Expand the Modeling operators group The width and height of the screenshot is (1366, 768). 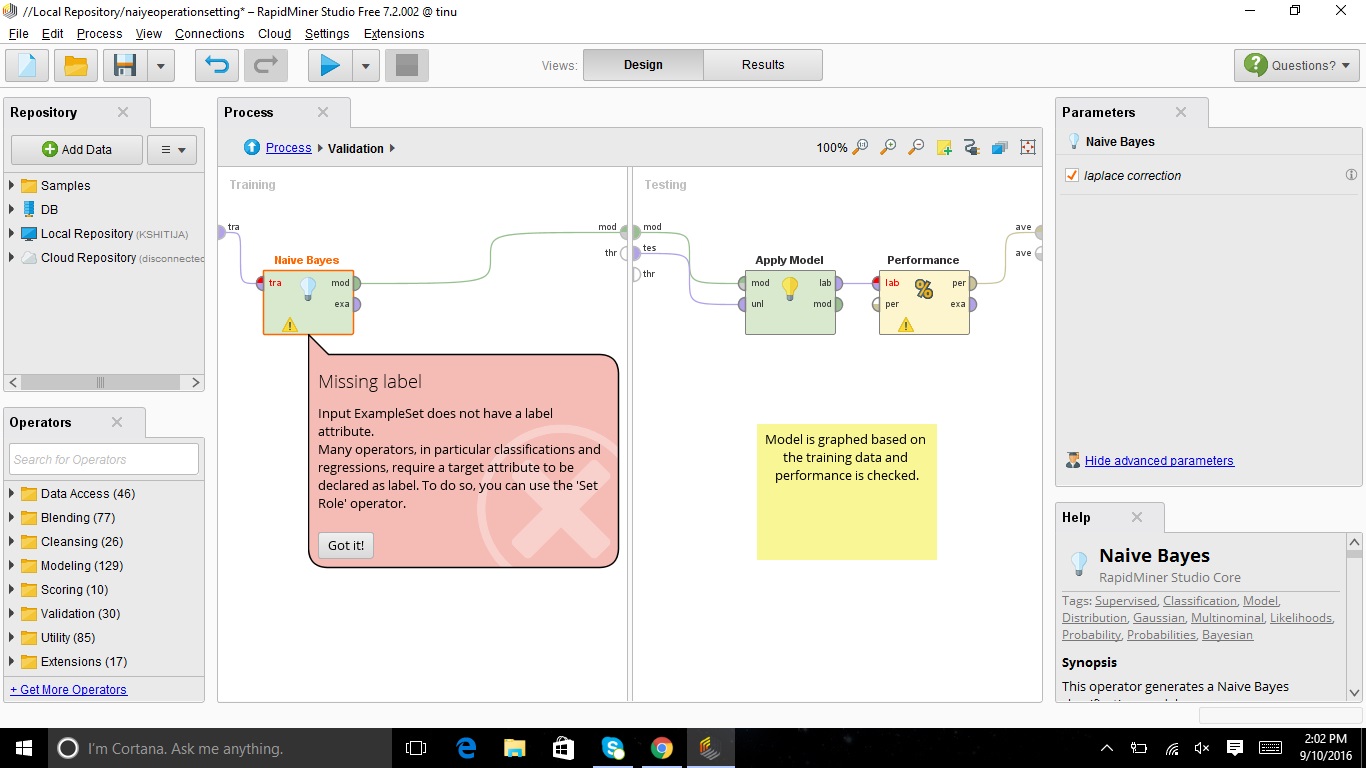13,565
